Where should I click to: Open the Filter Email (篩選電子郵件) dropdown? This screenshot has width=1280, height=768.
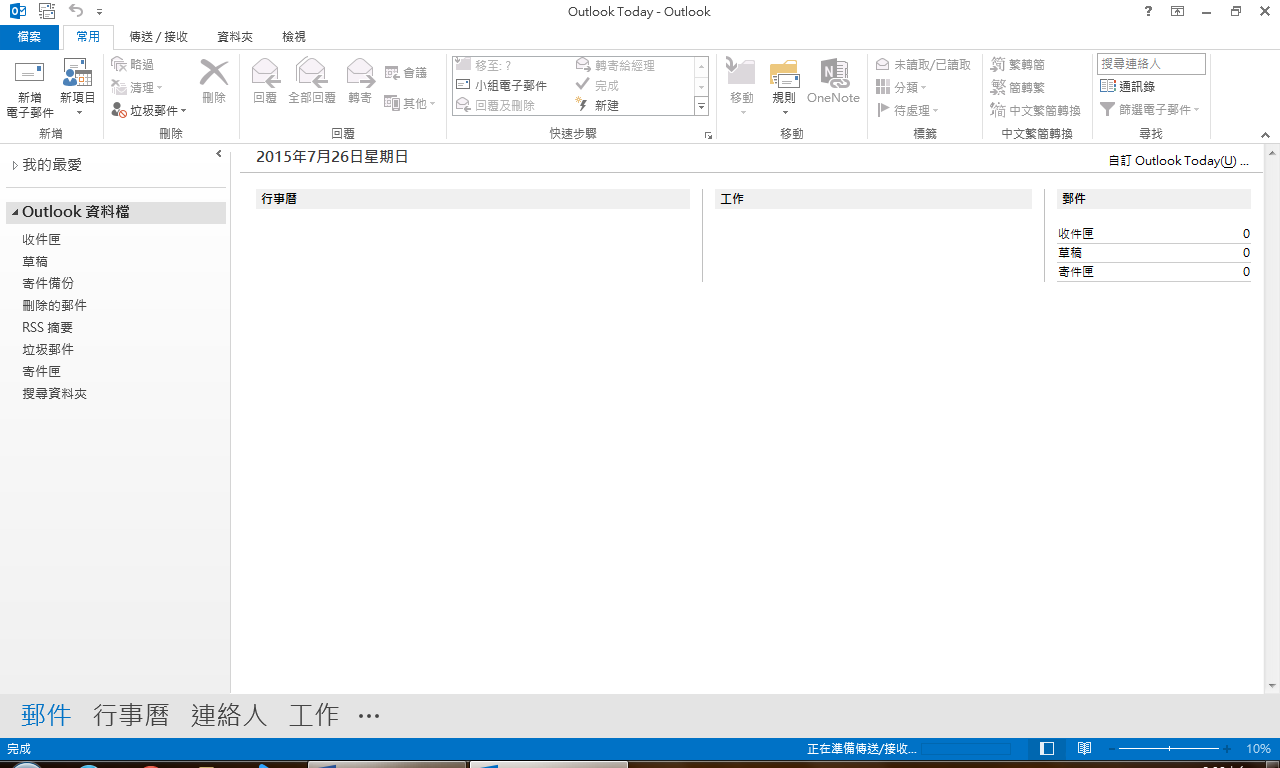pyautogui.click(x=1149, y=110)
